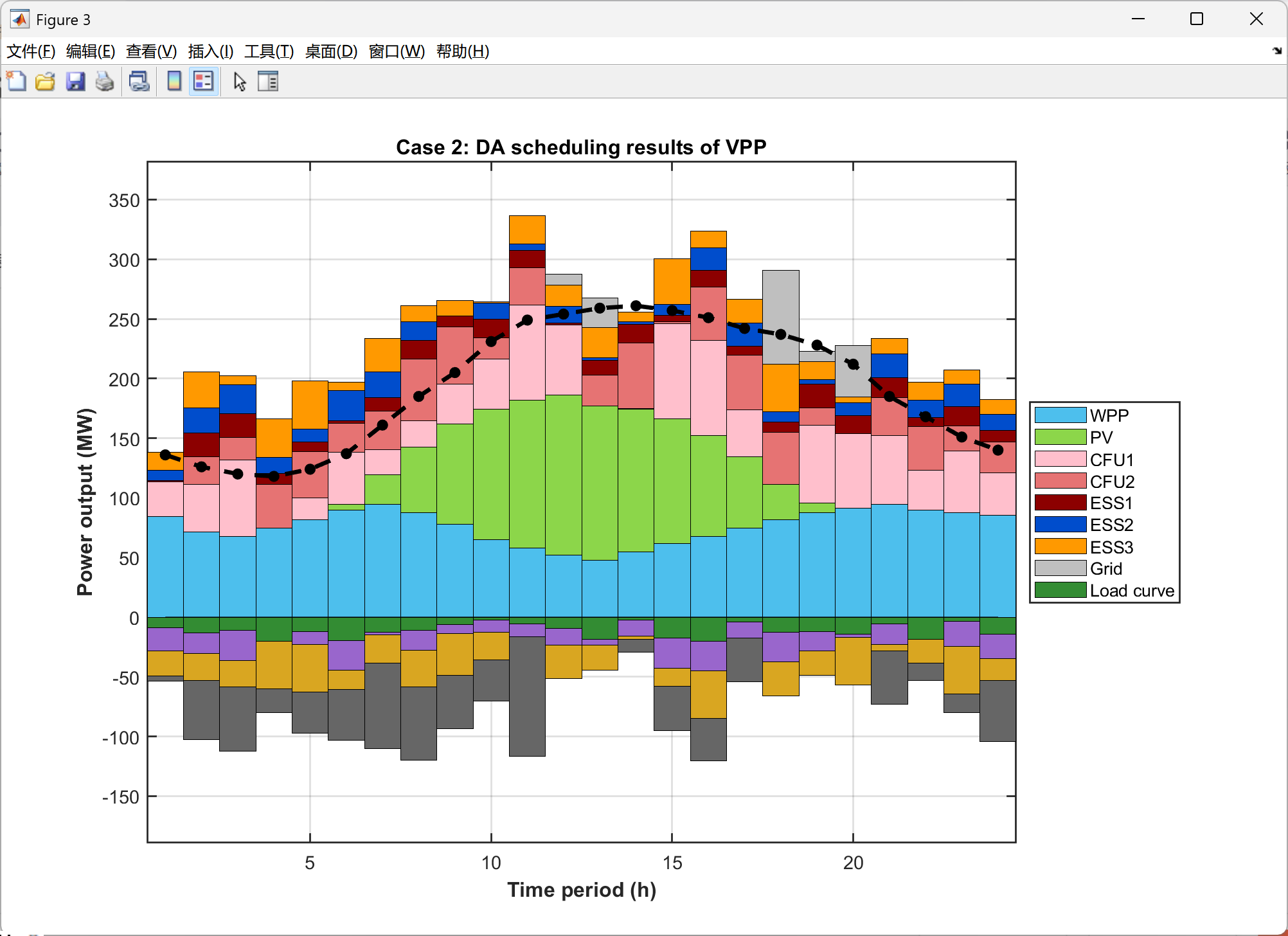Click the Print Figure printer icon

[x=105, y=82]
